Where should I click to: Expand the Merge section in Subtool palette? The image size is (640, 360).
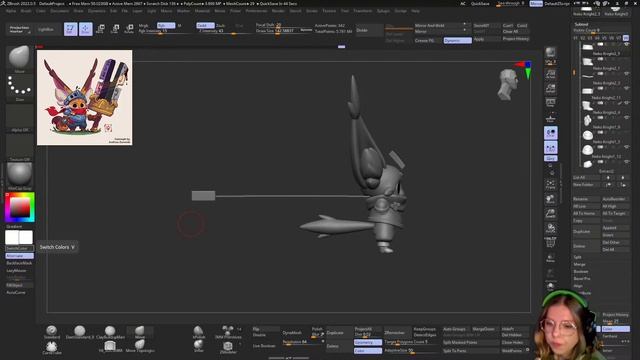tap(579, 264)
